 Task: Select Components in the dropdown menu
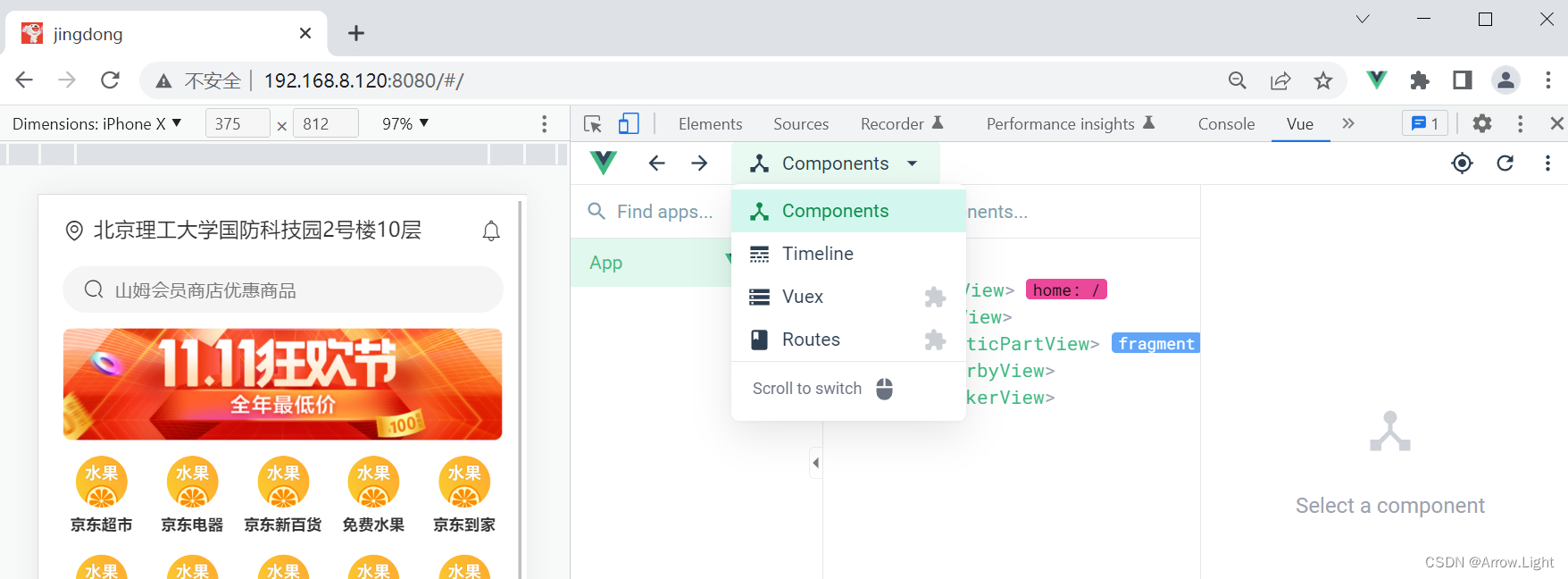point(848,211)
